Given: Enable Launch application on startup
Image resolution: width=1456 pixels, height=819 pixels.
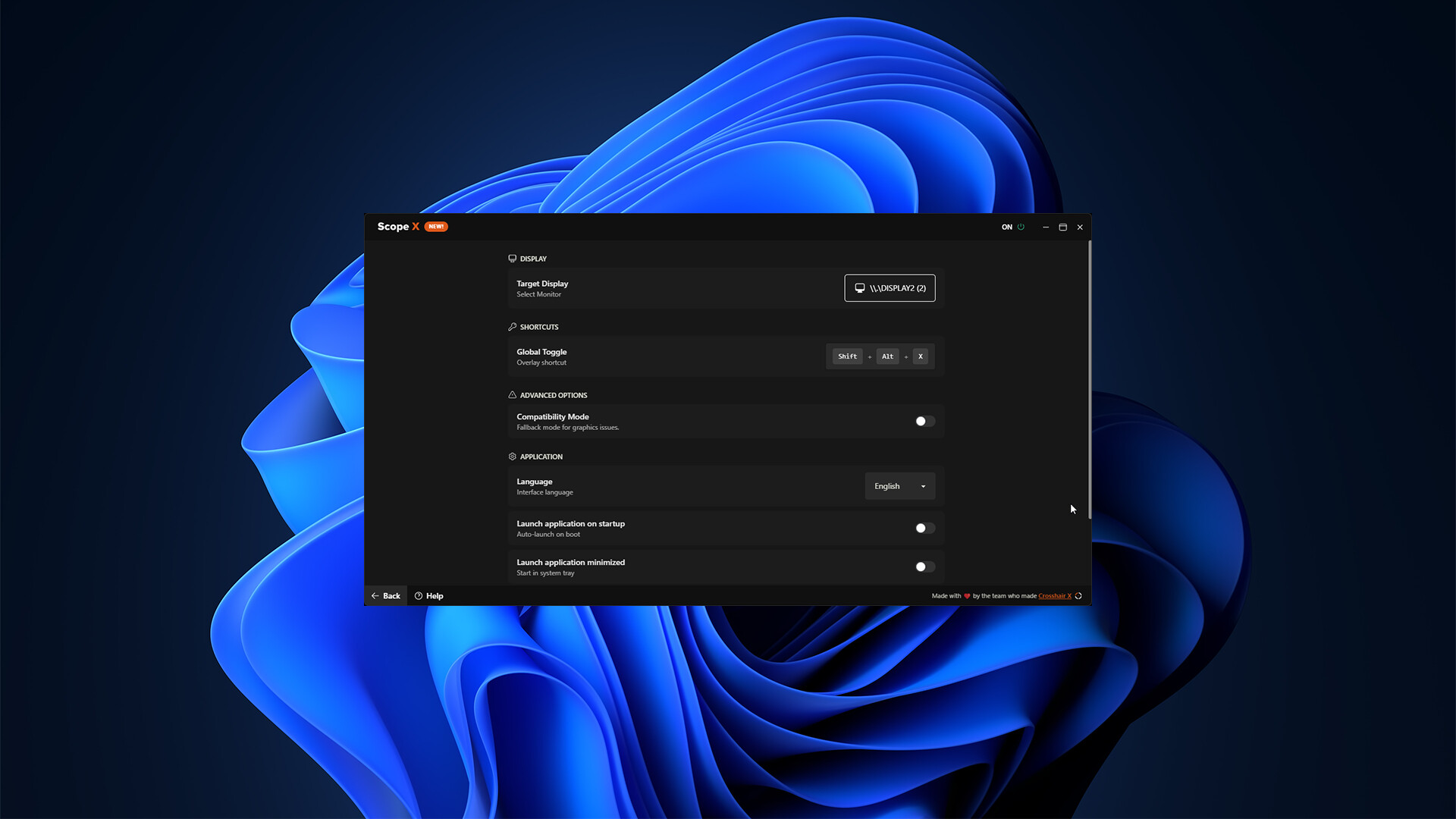Looking at the screenshot, I should 924,529.
